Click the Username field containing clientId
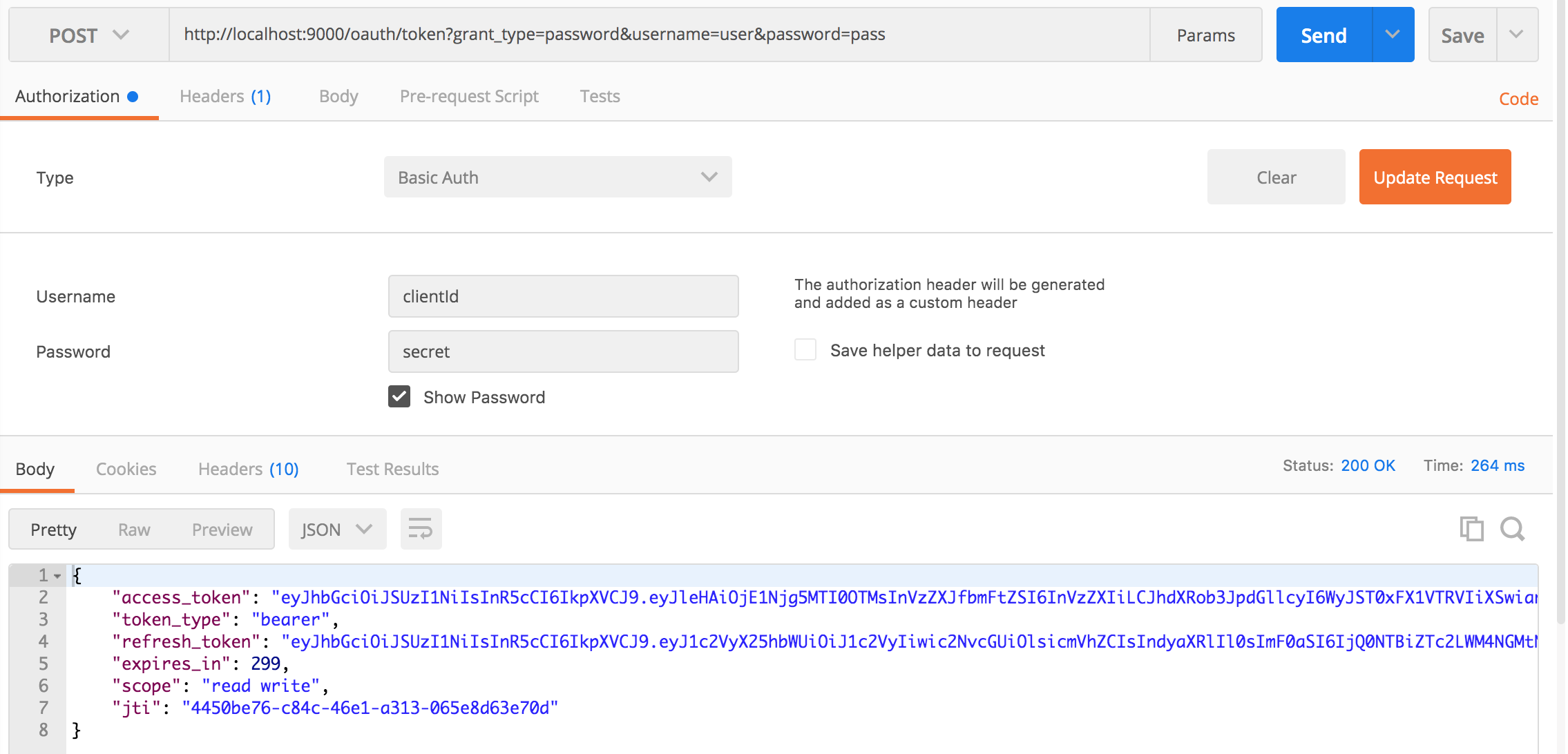Viewport: 1568px width, 754px height. pos(563,296)
